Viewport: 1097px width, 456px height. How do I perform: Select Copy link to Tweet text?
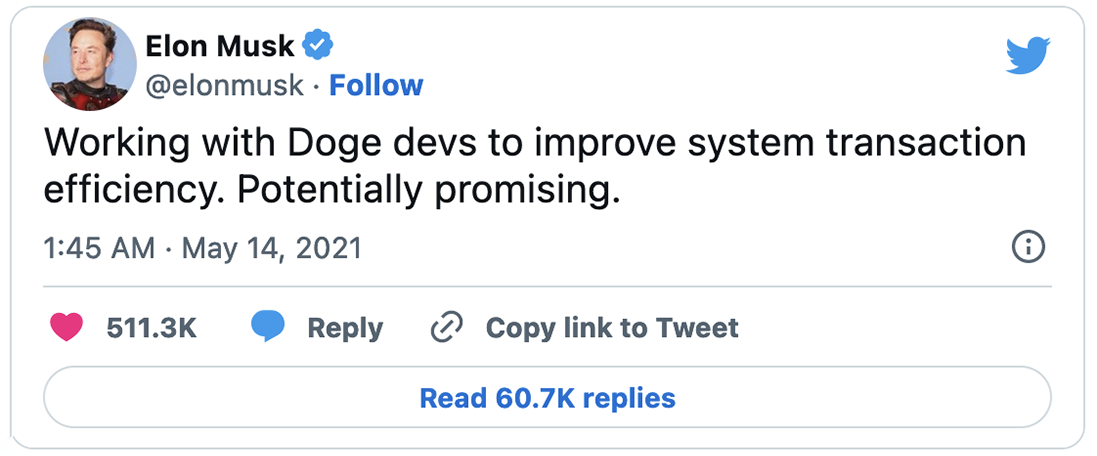point(612,328)
